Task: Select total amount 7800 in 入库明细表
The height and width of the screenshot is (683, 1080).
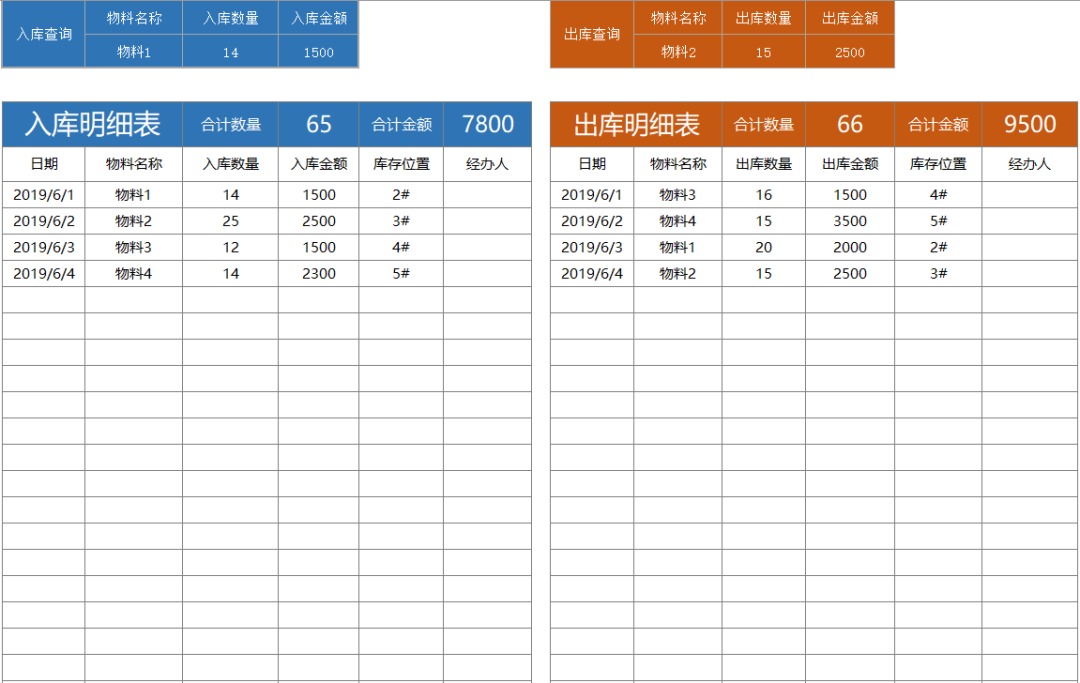Action: (488, 124)
